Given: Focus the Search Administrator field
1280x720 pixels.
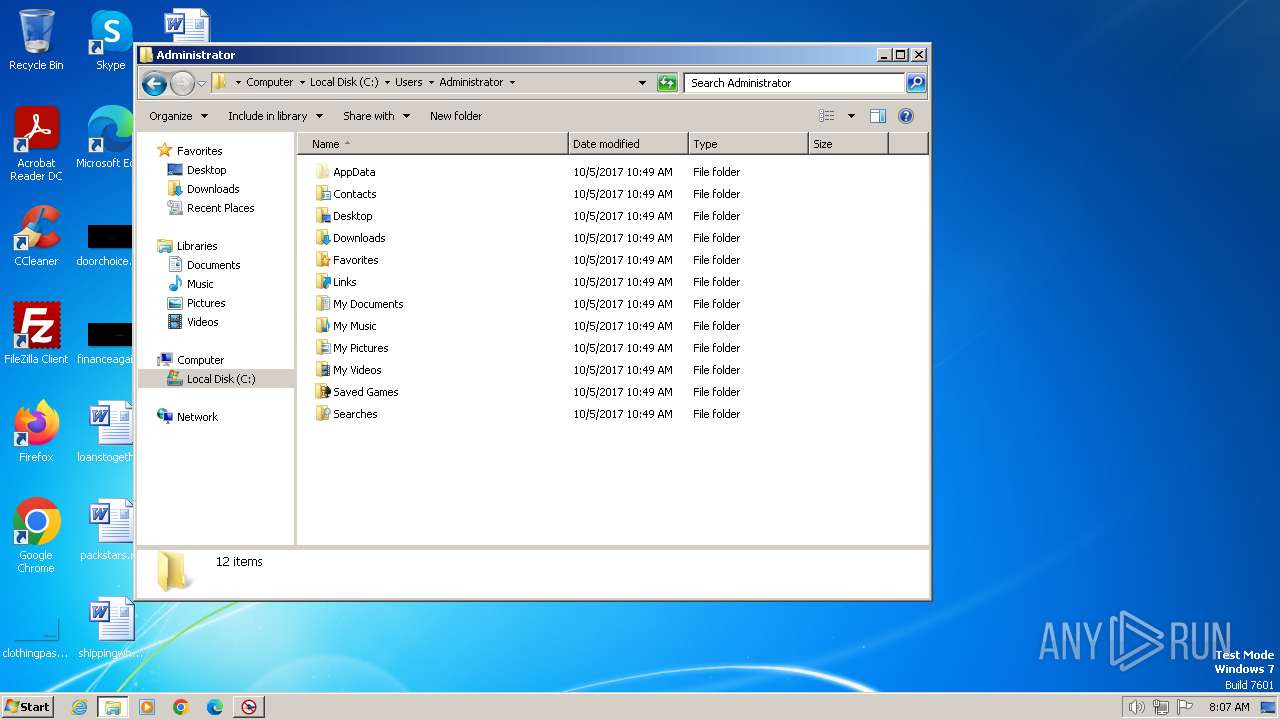Looking at the screenshot, I should [x=795, y=83].
